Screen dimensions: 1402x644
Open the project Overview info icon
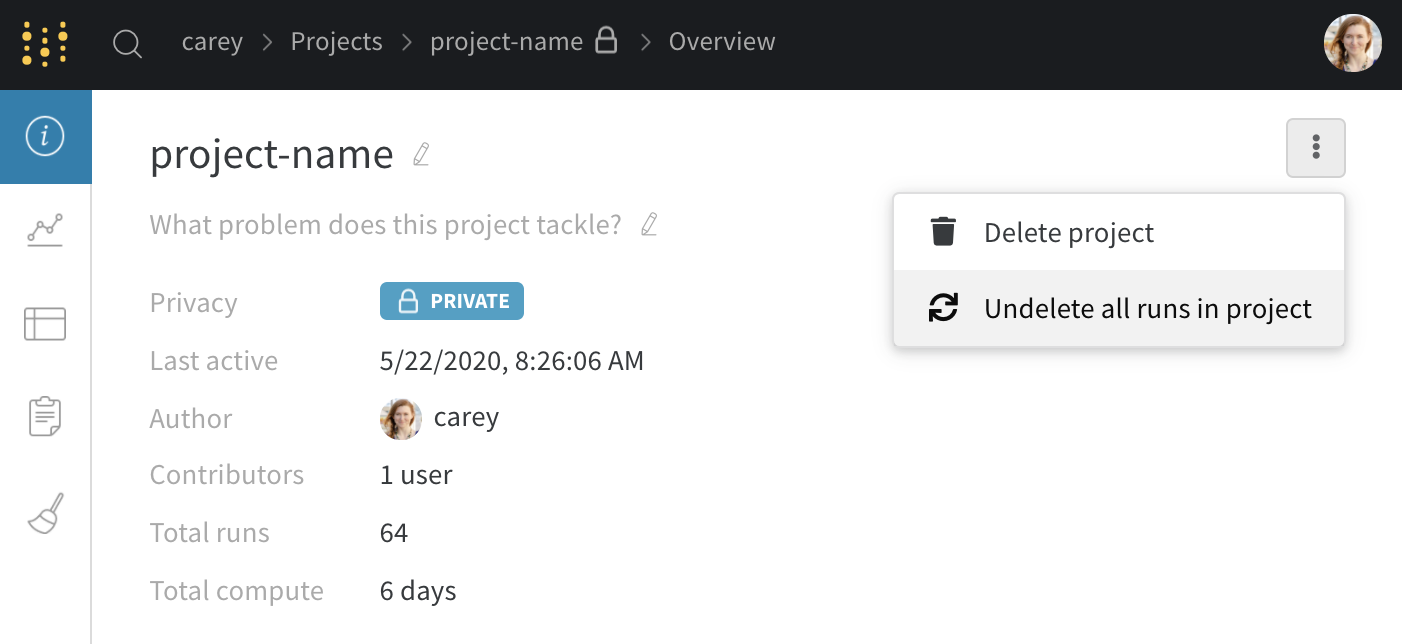click(x=45, y=137)
